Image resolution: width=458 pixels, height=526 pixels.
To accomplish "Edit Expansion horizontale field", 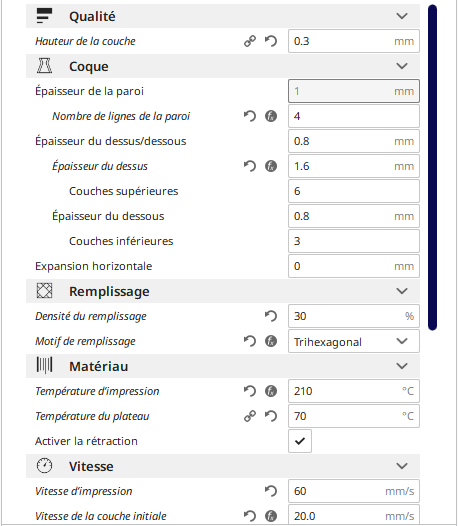I will [x=354, y=266].
